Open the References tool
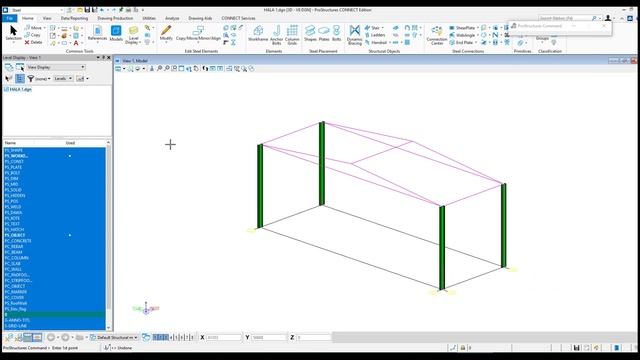The image size is (640, 360). pos(97,33)
